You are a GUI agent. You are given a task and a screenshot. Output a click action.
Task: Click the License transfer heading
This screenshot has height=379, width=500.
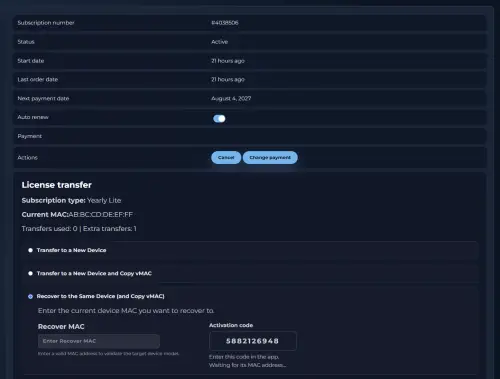pyautogui.click(x=57, y=185)
